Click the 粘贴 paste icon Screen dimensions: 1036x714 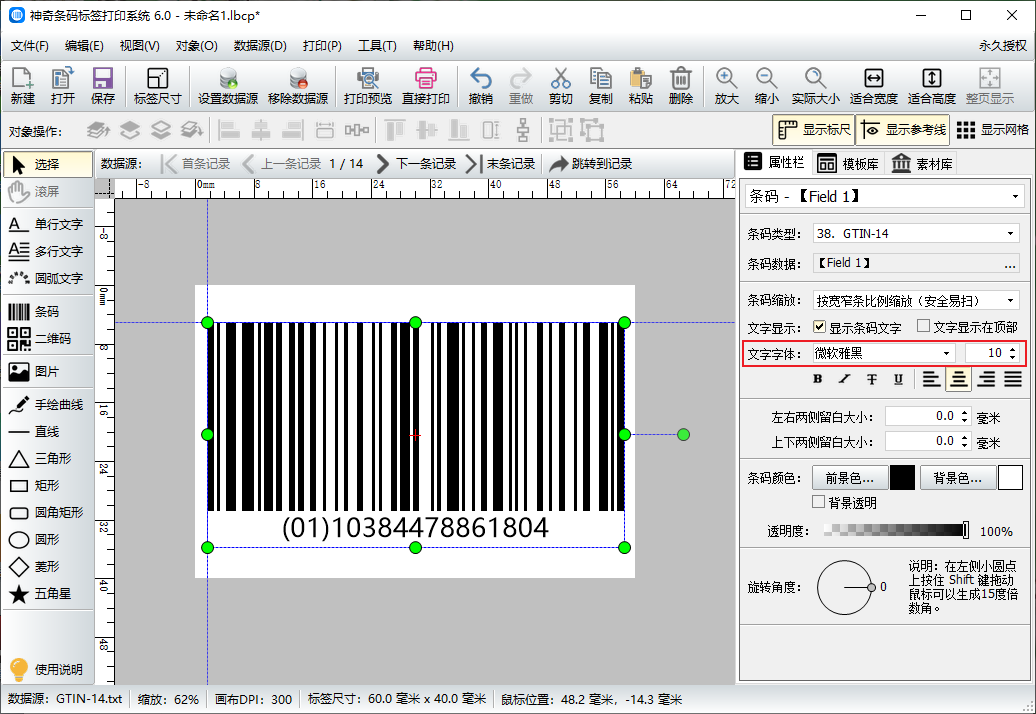(640, 85)
